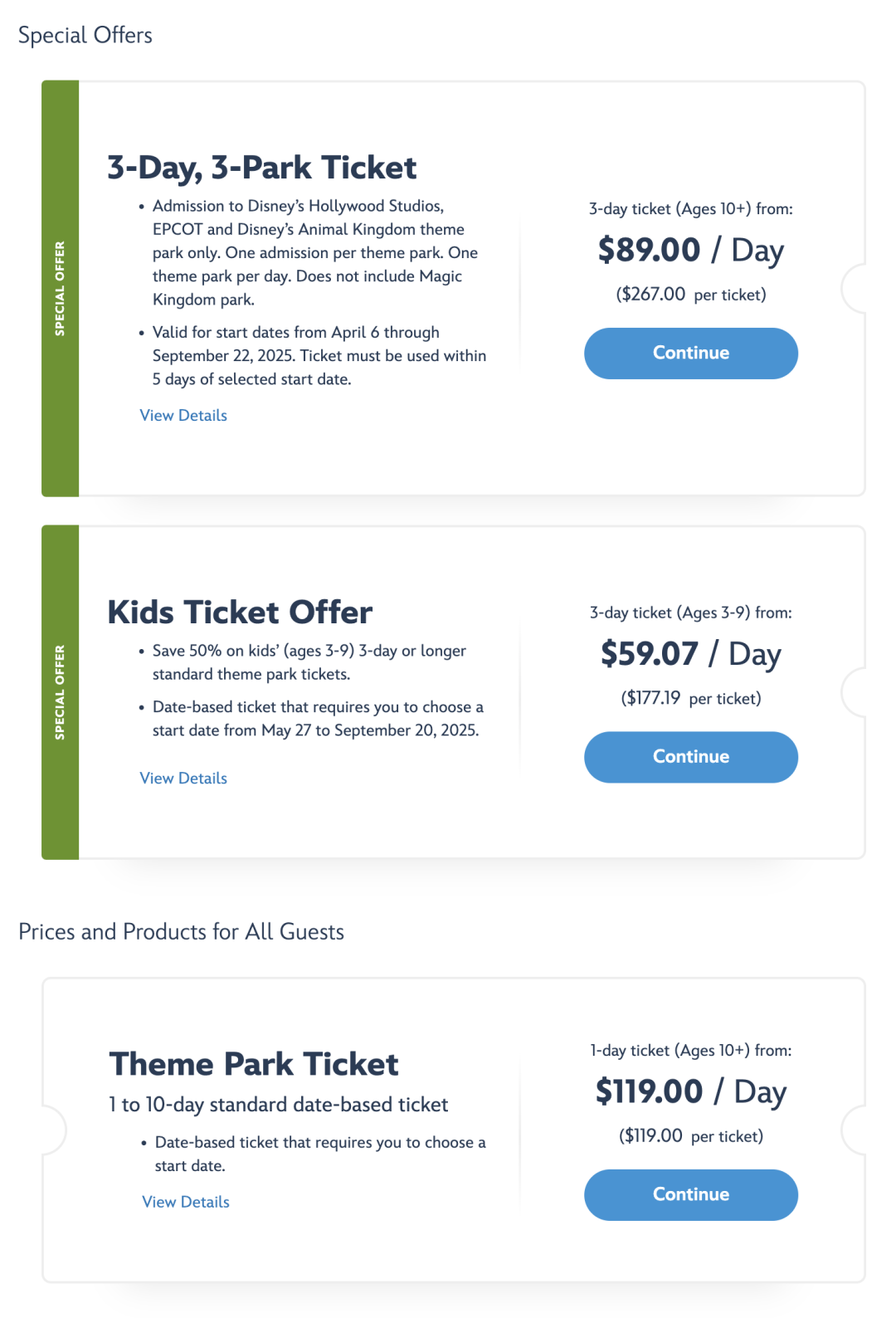Click the $119.00 / Day price
Viewport: 896px width, 1318px height.
(x=690, y=1091)
